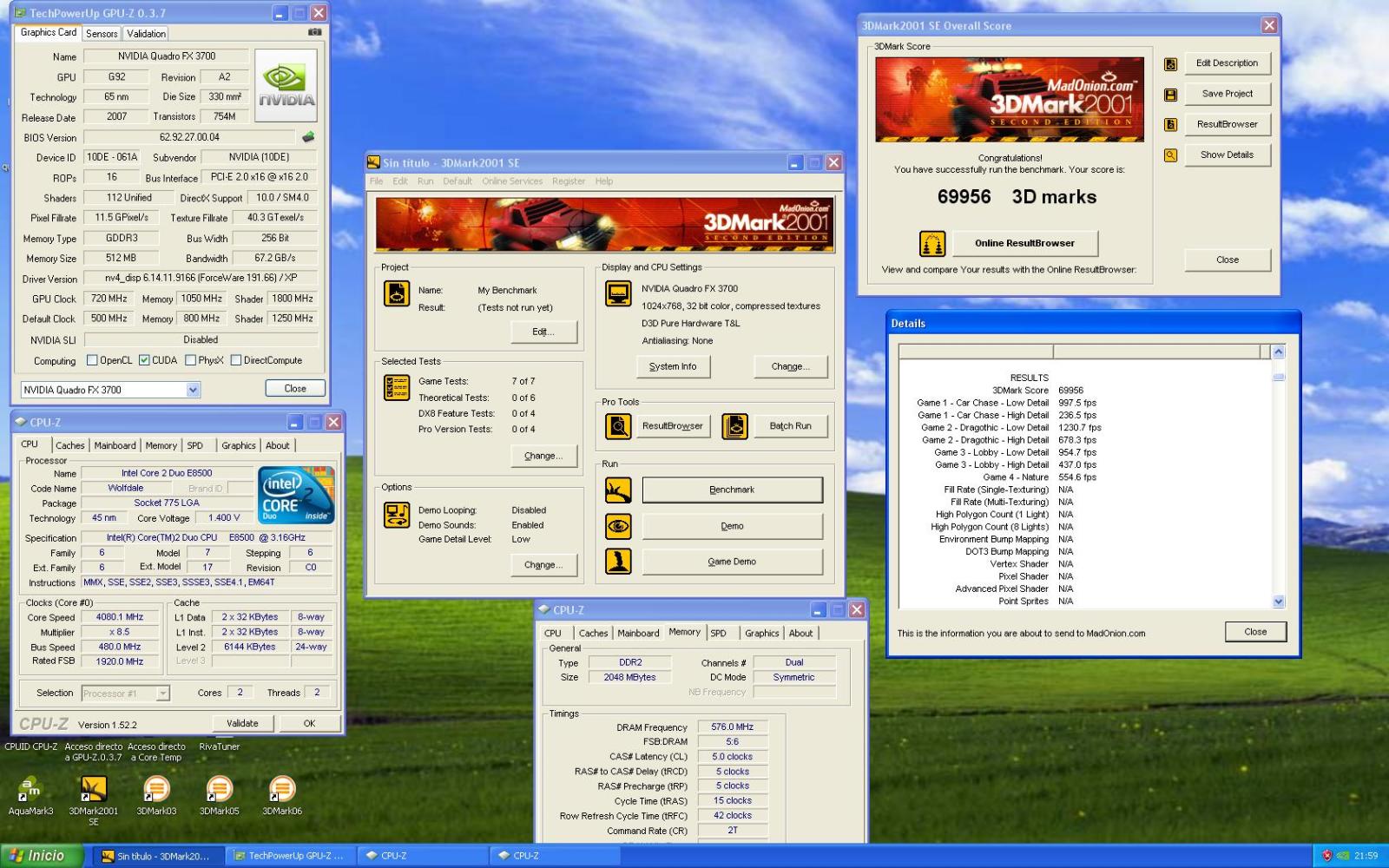Open the Graphics tab in left CPU-Z window
This screenshot has width=1389, height=868.
point(239,445)
